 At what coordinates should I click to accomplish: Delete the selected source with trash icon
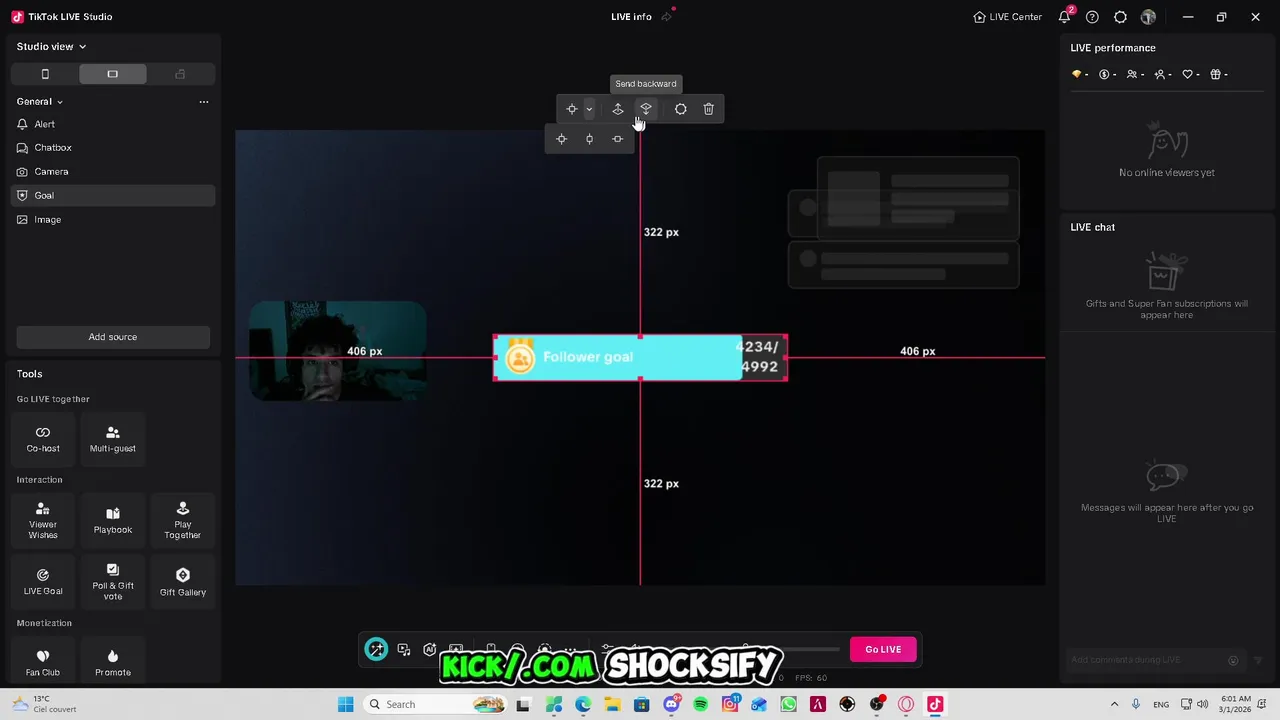[709, 109]
